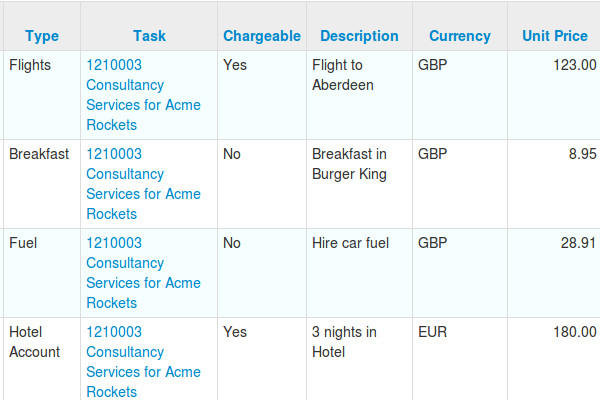Open the task link in Flights row

point(143,95)
